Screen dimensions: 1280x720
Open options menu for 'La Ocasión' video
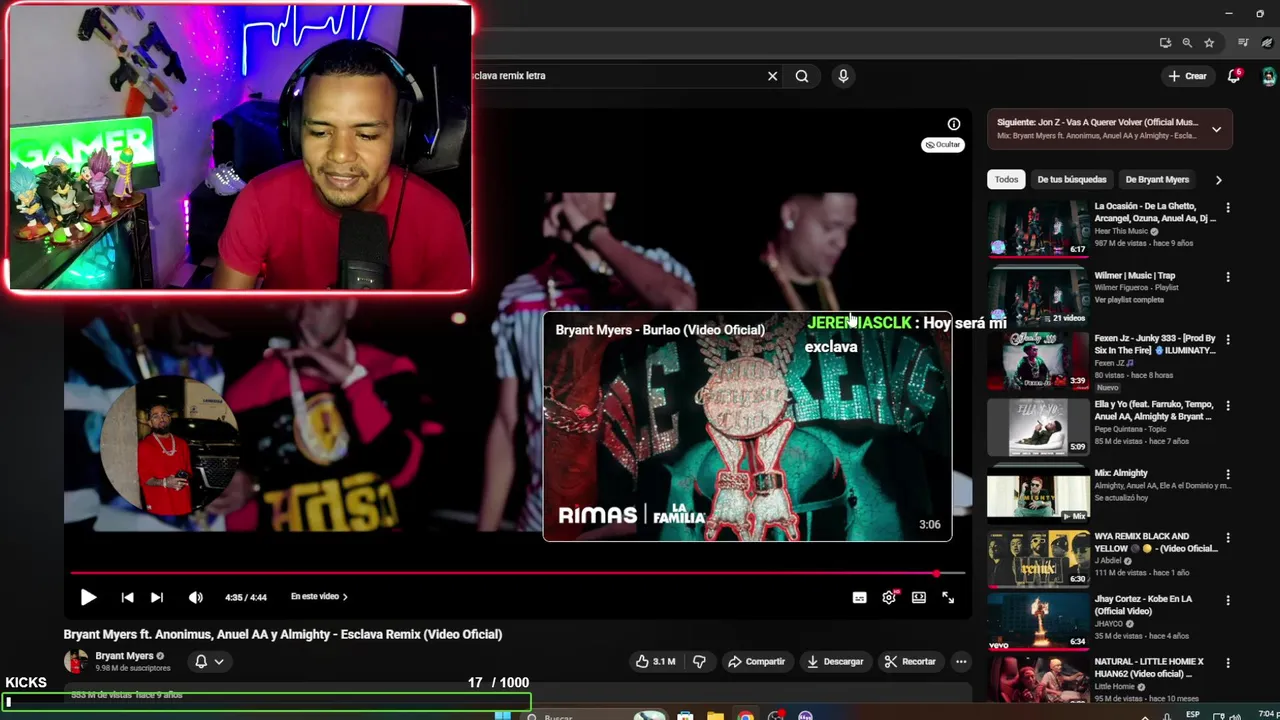tap(1228, 208)
